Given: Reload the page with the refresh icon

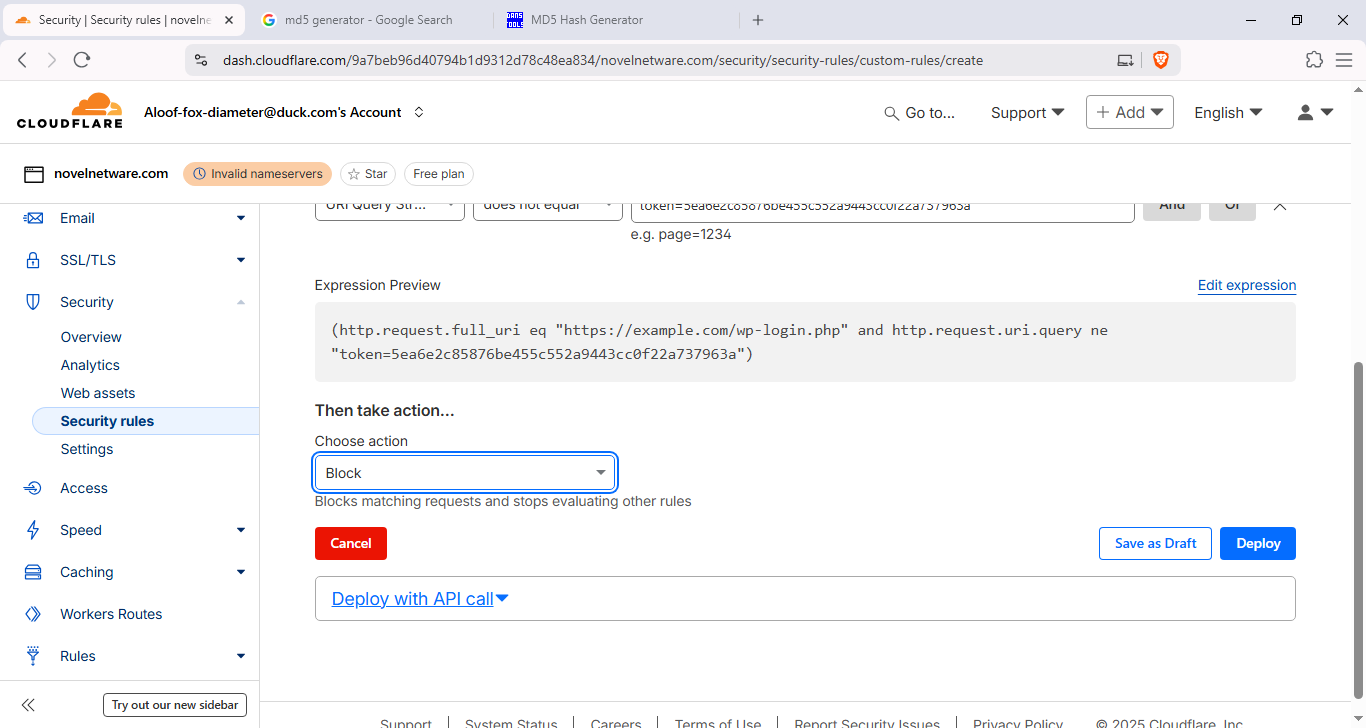Looking at the screenshot, I should coord(82,60).
